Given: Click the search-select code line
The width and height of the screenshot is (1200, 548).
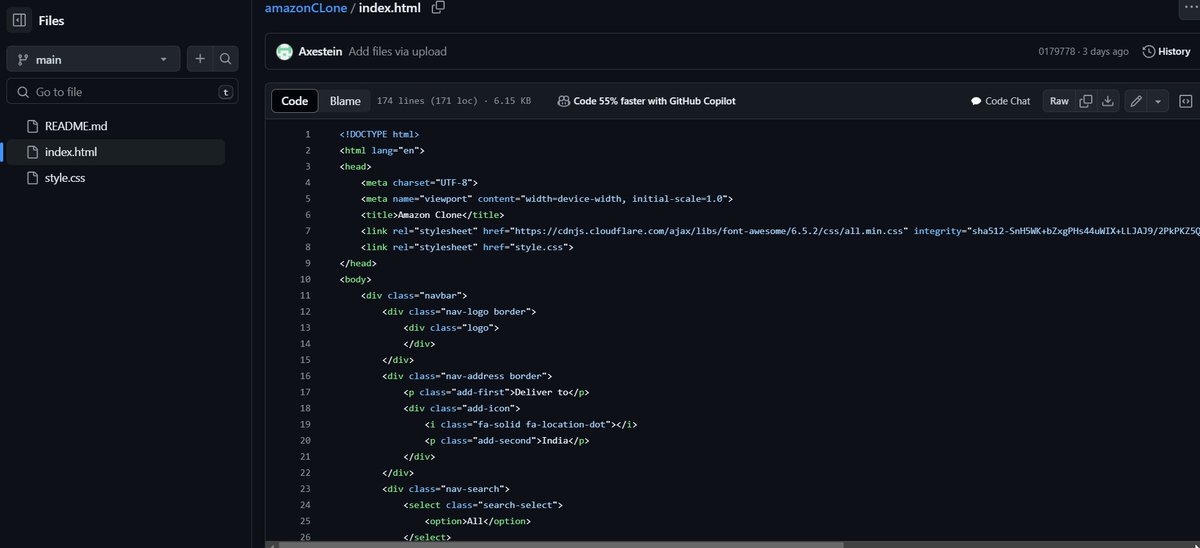Looking at the screenshot, I should point(483,505).
